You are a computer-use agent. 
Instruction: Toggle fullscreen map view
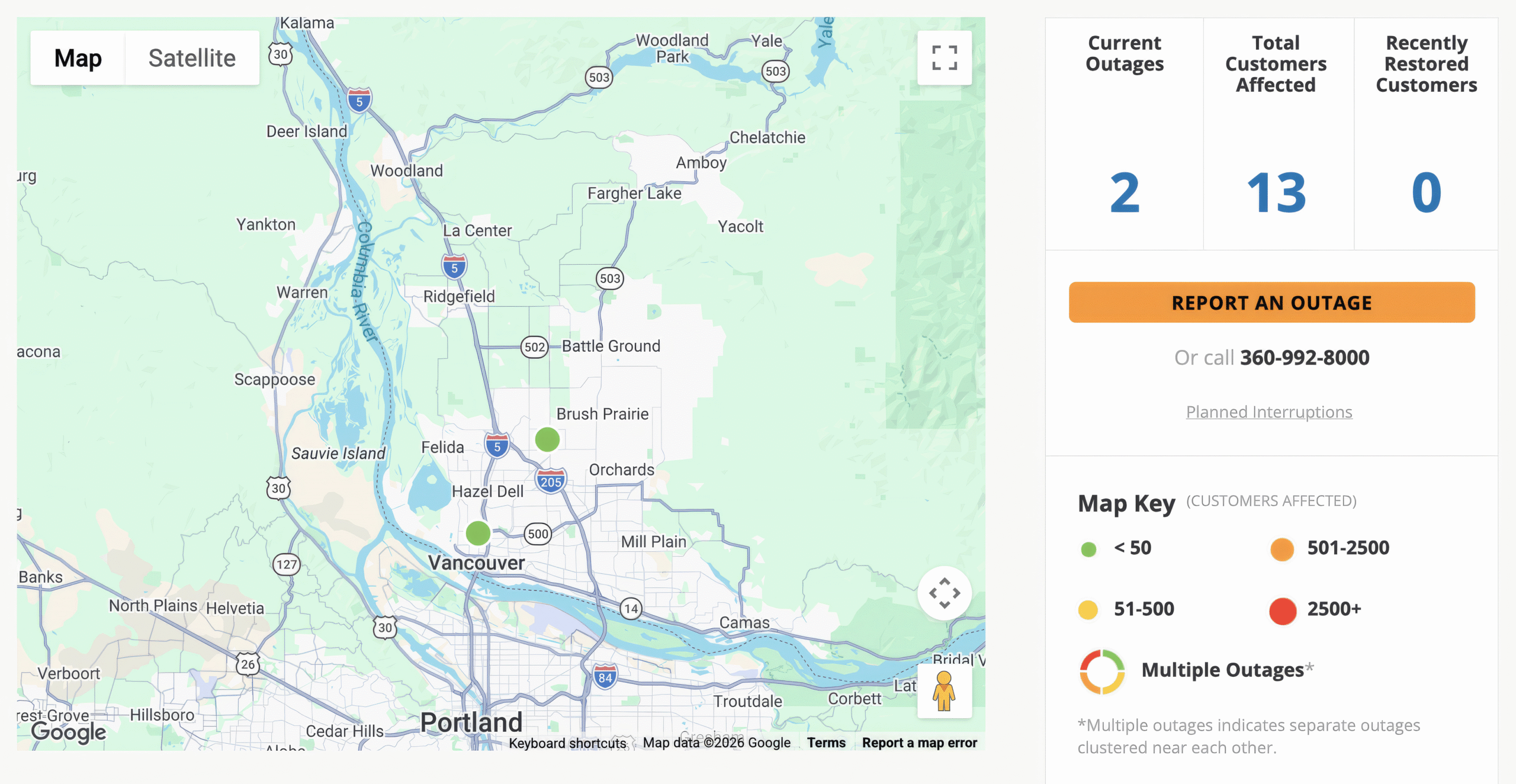click(944, 58)
